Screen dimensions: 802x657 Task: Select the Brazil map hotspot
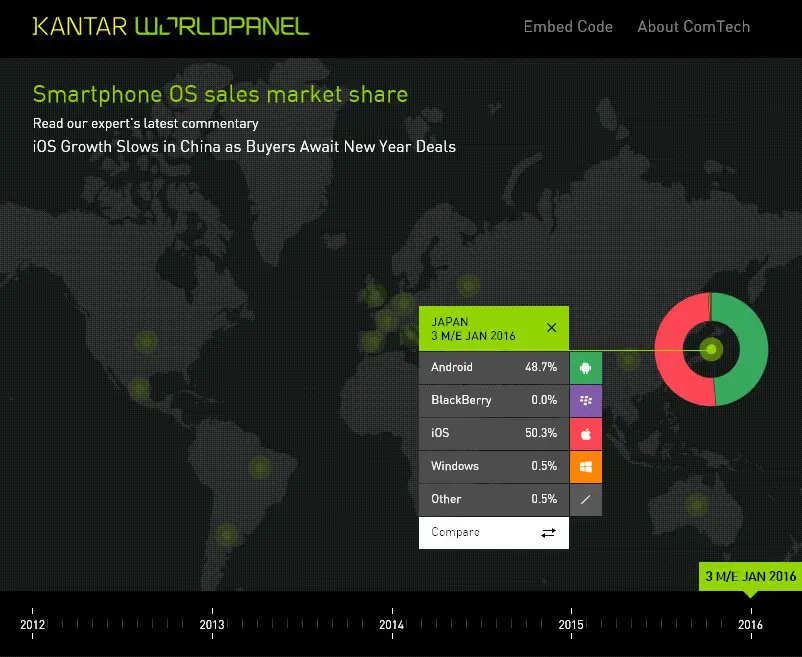260,467
